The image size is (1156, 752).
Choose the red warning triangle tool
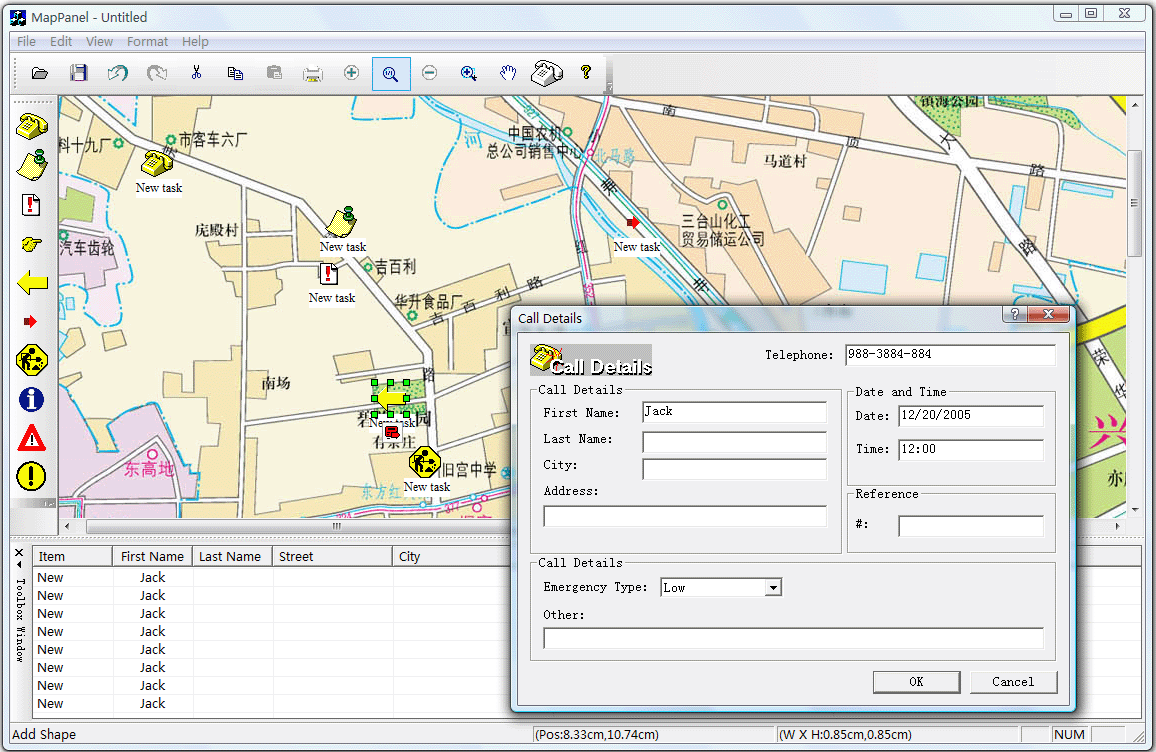(32, 438)
